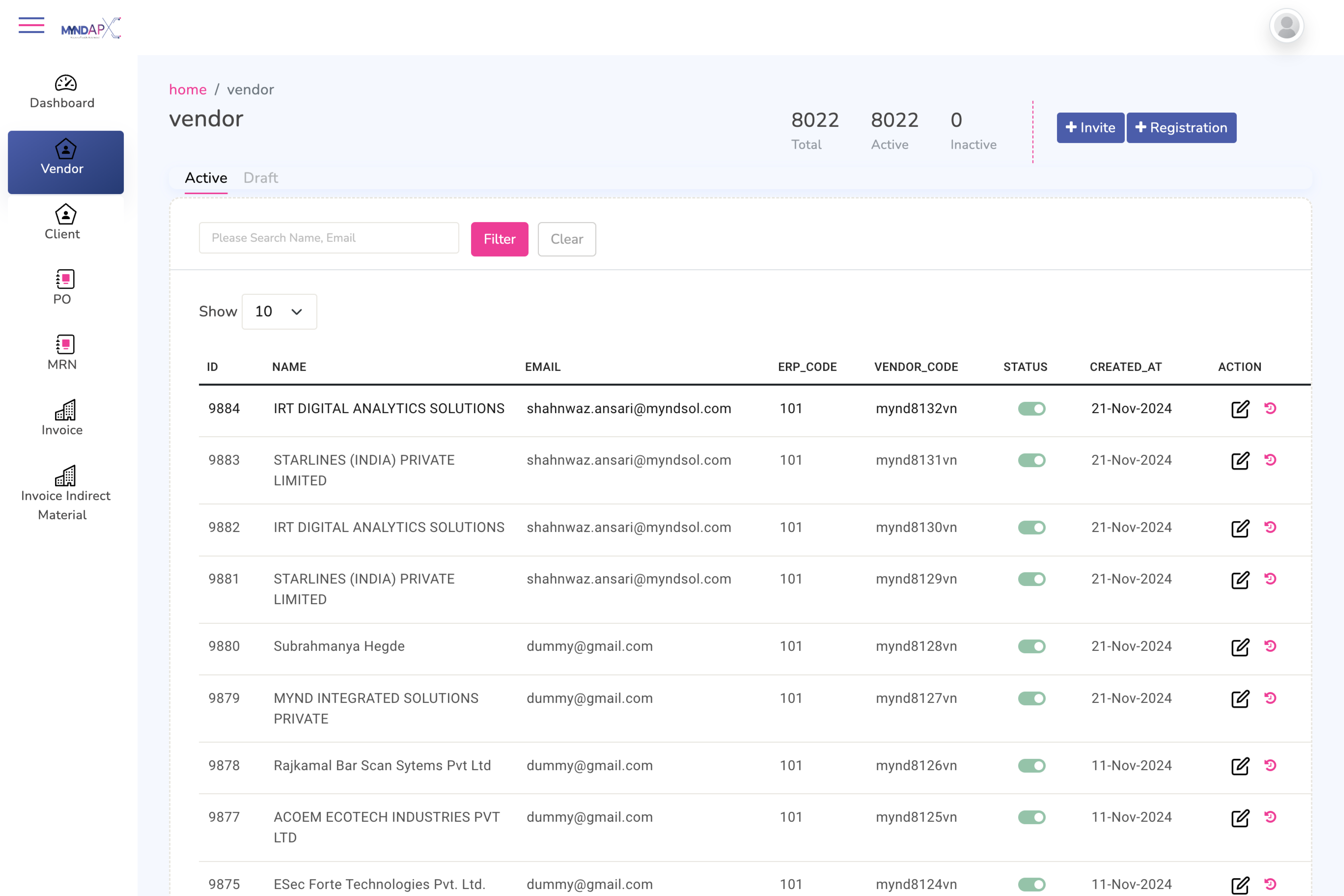Open the hamburger menu icon

click(31, 25)
